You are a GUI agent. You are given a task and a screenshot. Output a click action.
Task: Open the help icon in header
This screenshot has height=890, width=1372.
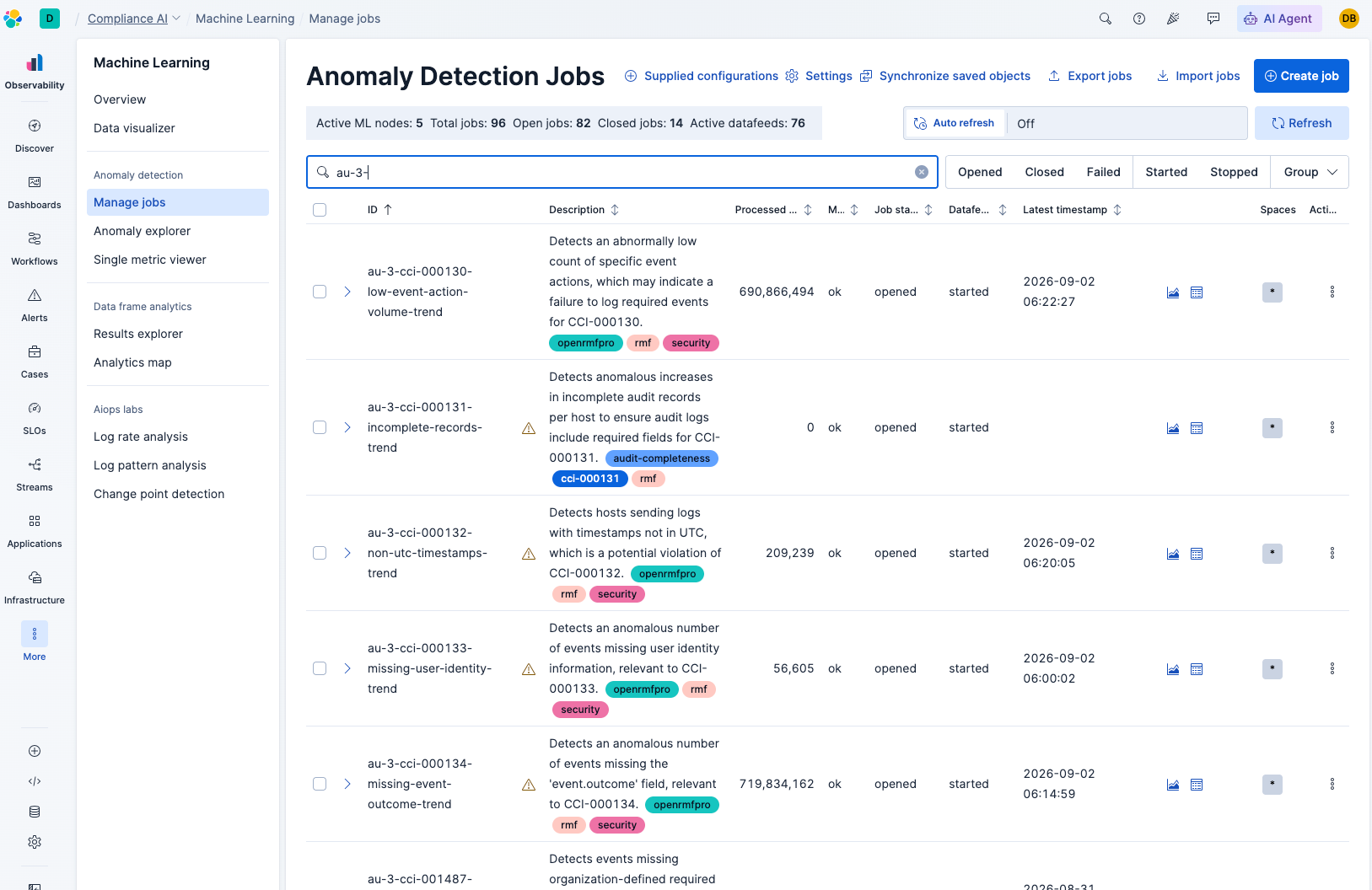point(1139,19)
